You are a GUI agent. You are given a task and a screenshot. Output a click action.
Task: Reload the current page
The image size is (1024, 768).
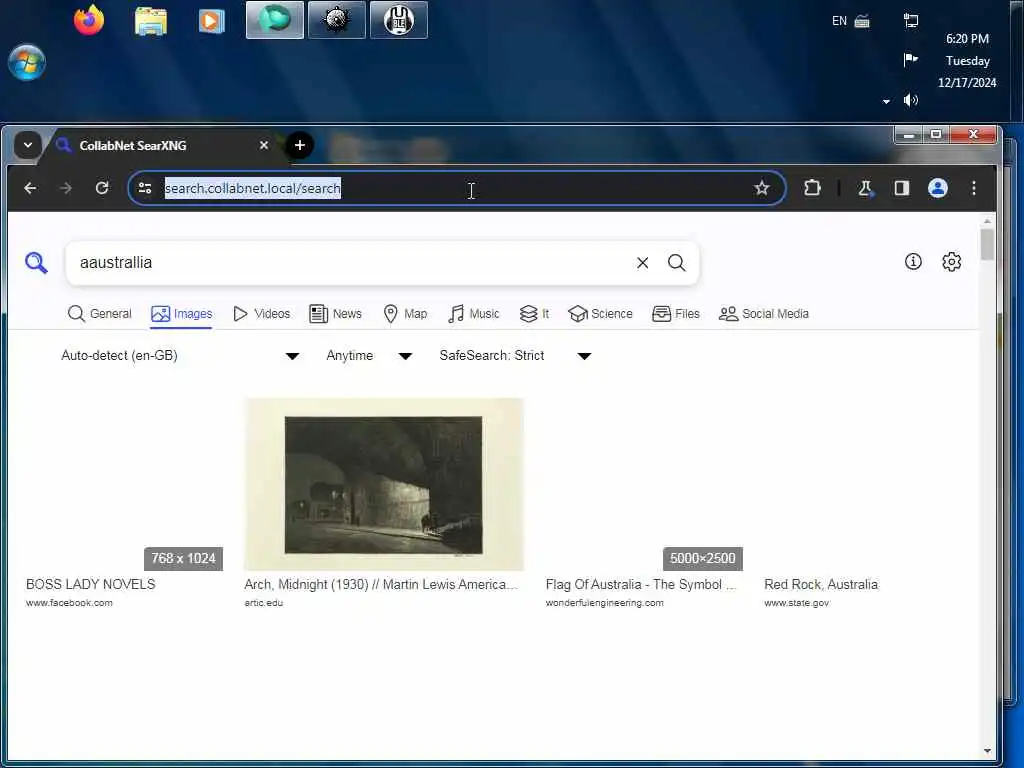pyautogui.click(x=102, y=188)
